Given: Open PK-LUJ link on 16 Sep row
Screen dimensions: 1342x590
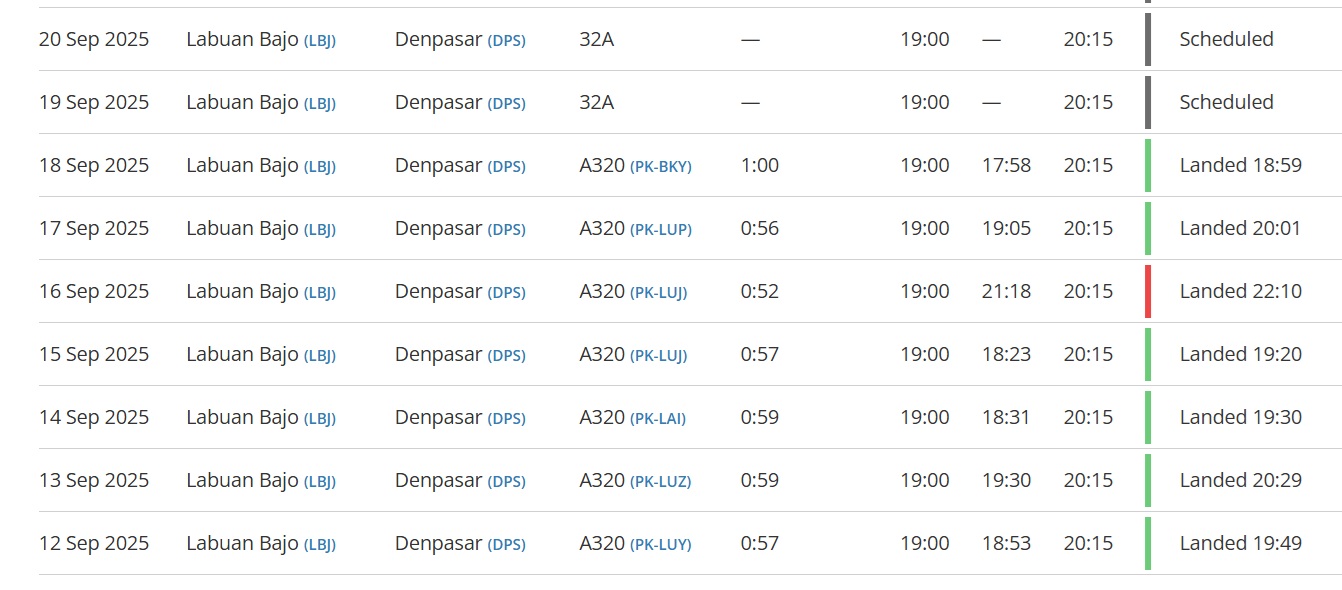Looking at the screenshot, I should (658, 293).
